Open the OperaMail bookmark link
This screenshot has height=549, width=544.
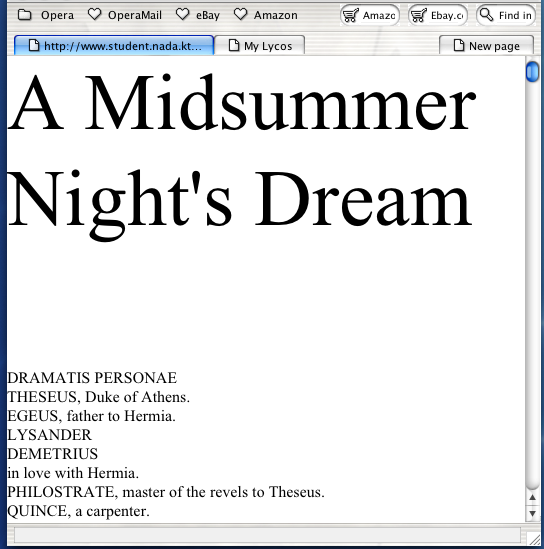tap(135, 15)
